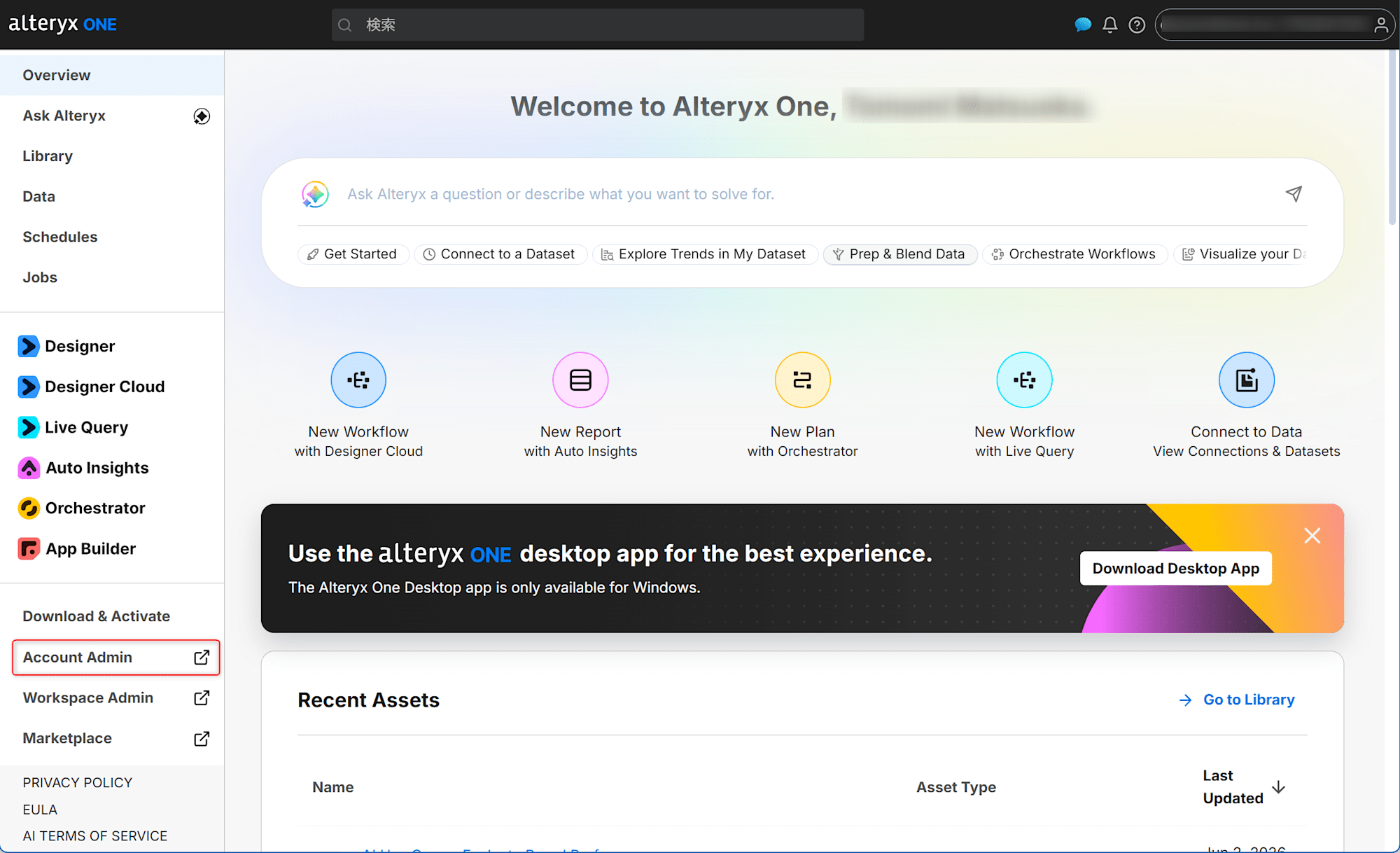
Task: Follow Go to Library link
Action: [1237, 700]
